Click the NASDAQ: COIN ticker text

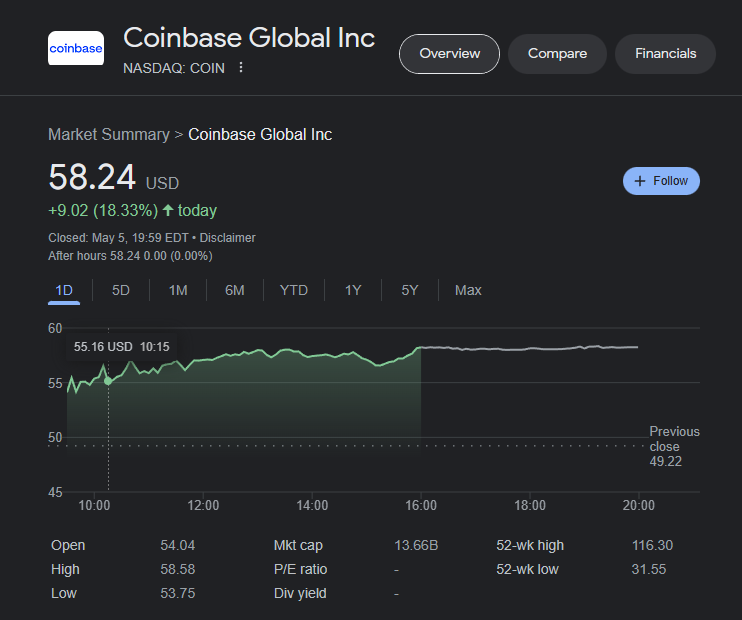pyautogui.click(x=174, y=68)
